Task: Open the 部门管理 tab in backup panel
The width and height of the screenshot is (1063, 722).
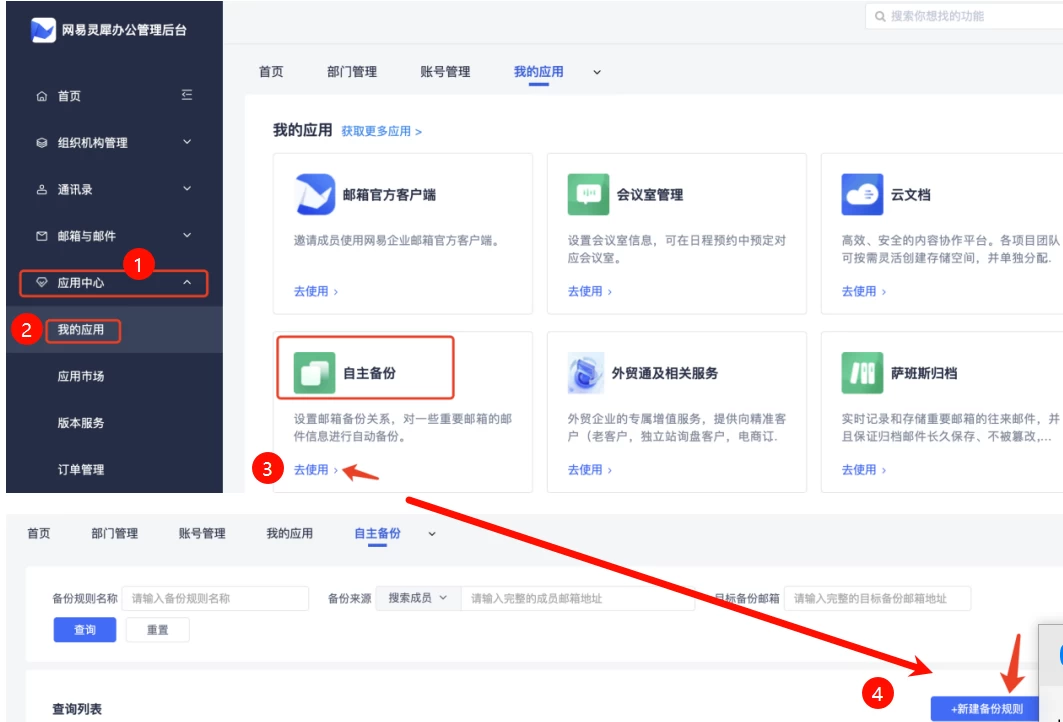Action: click(115, 534)
